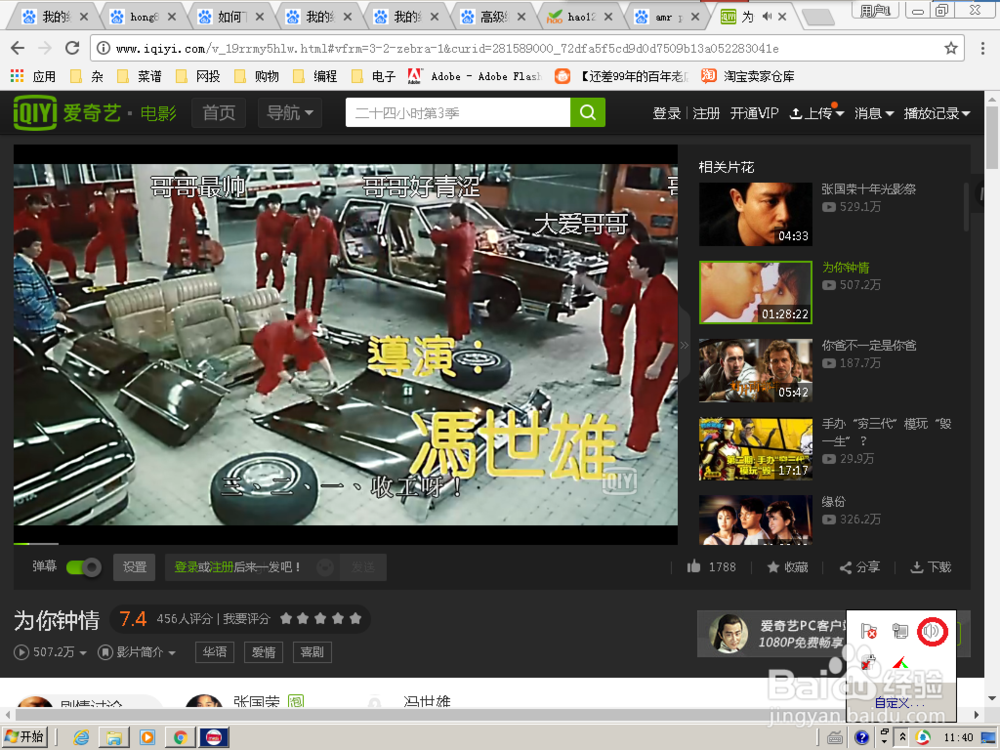
Task: Click the iQIYI logo
Action: tap(36, 113)
